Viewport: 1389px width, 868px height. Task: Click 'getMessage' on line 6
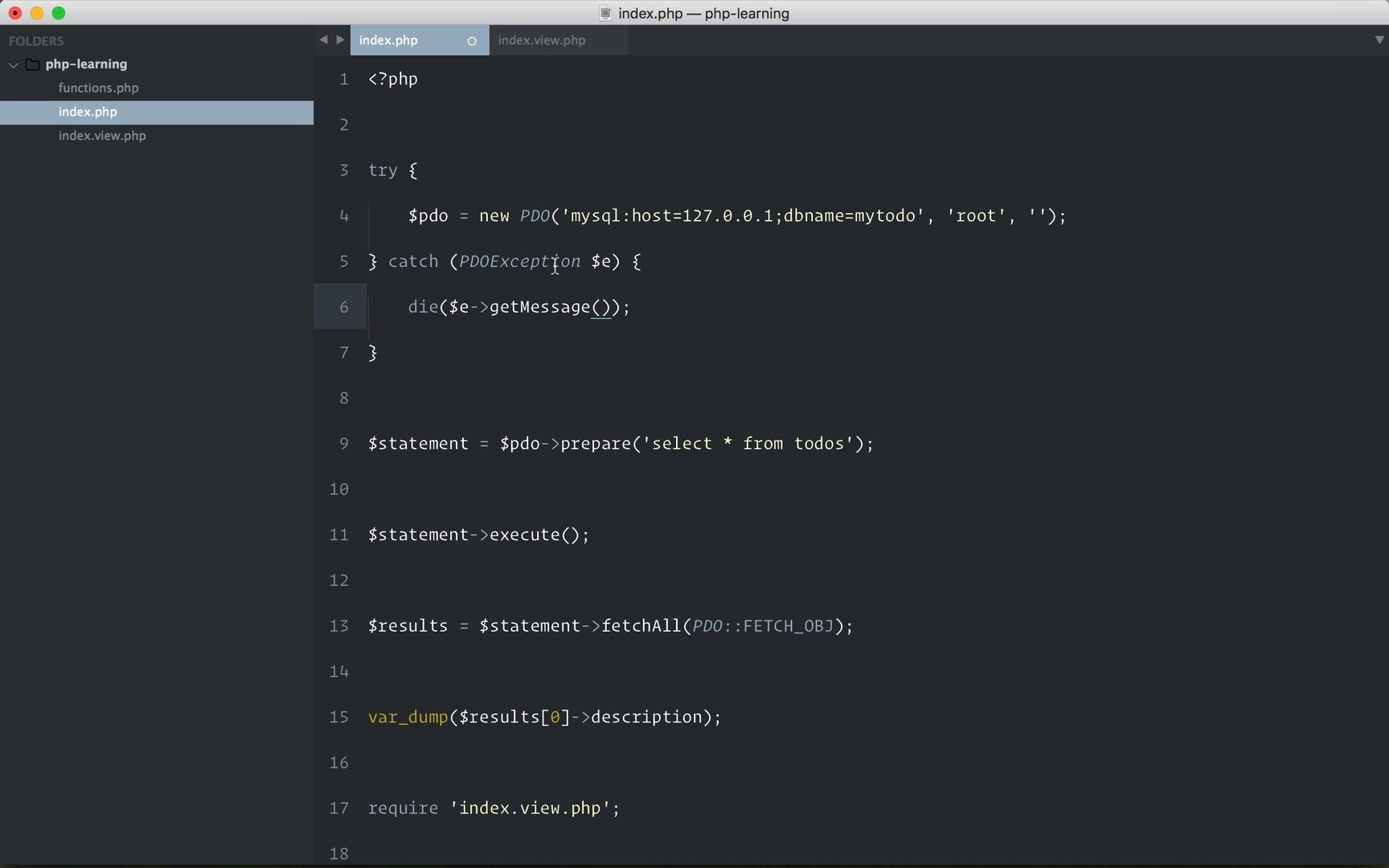tap(539, 307)
